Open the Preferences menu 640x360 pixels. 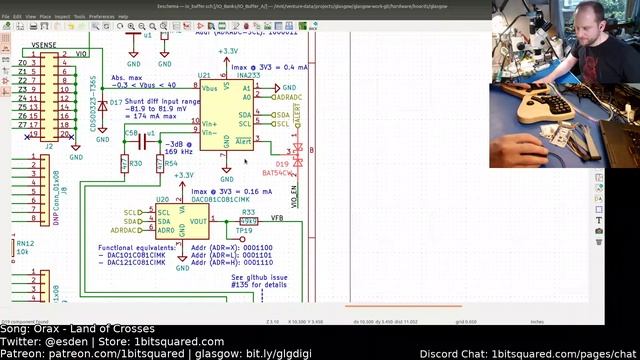click(x=102, y=17)
